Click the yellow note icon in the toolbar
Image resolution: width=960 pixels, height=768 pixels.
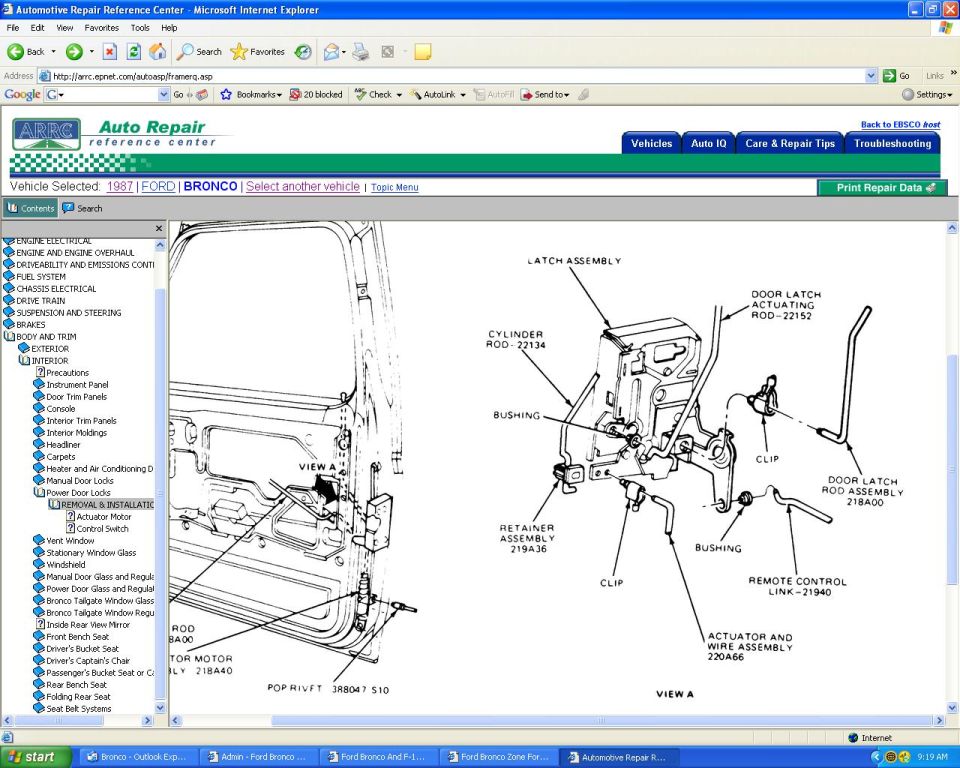pyautogui.click(x=422, y=52)
